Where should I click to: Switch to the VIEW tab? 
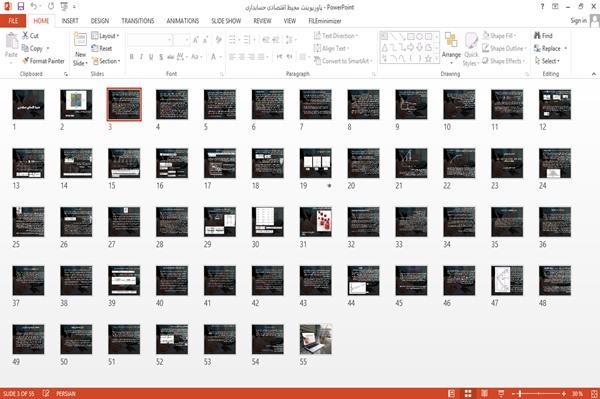[290, 21]
